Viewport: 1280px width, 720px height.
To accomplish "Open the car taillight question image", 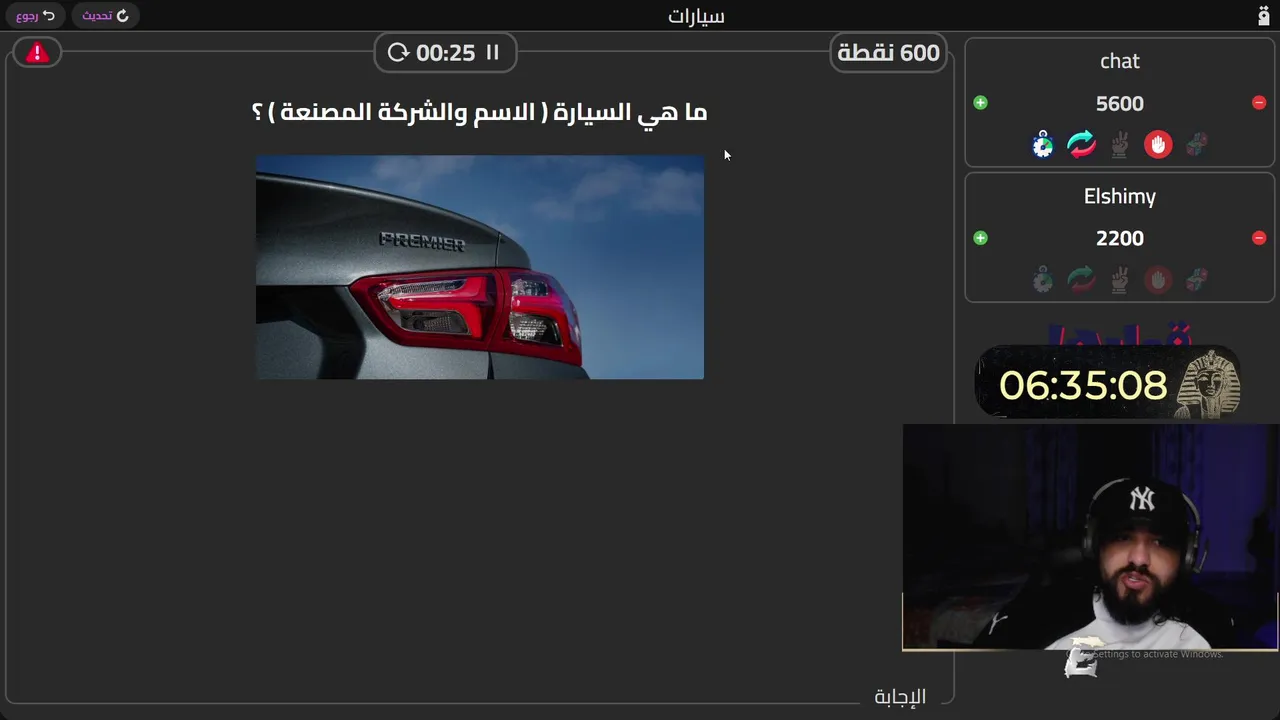I will click(480, 267).
